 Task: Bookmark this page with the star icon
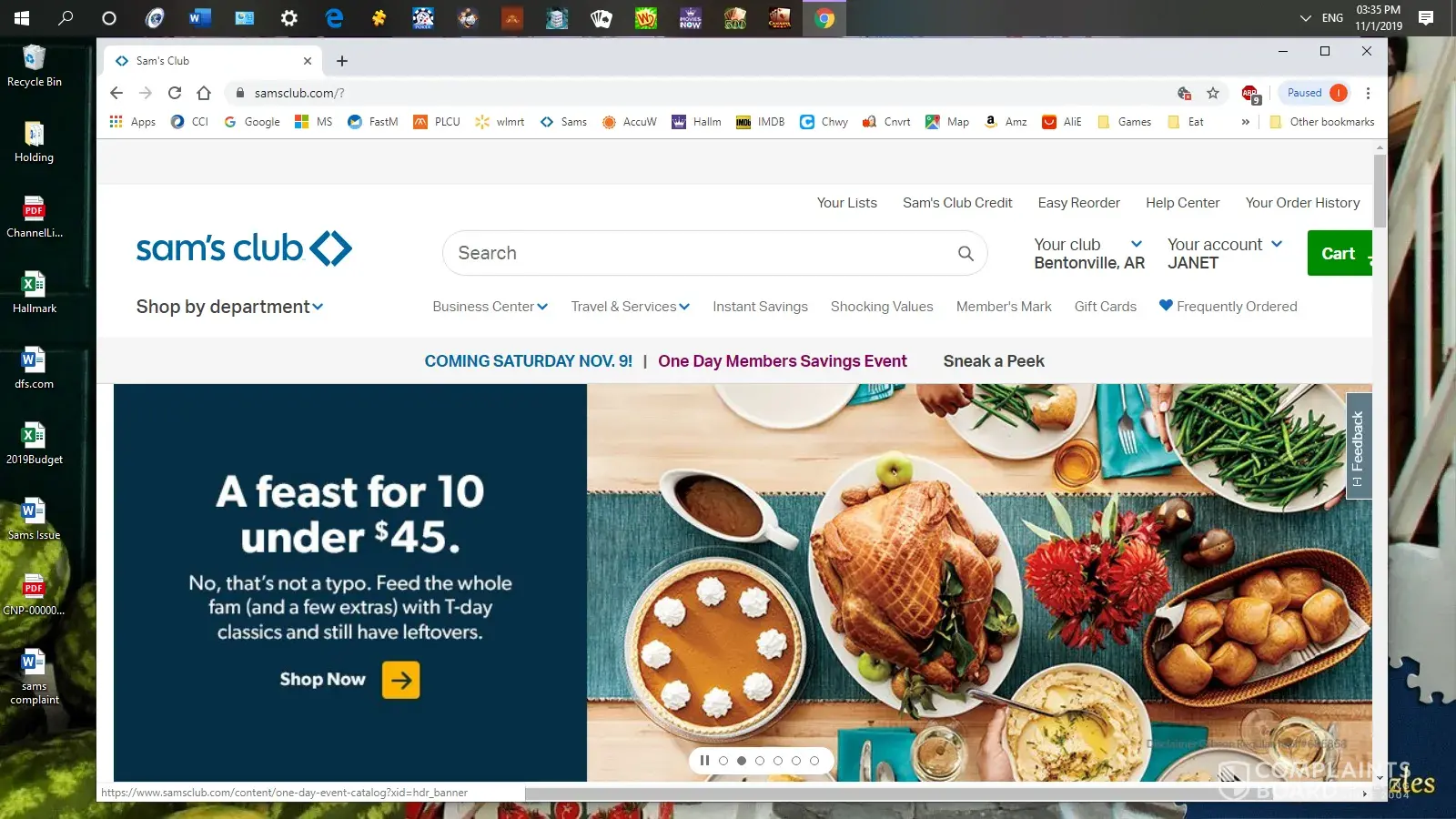(1213, 93)
